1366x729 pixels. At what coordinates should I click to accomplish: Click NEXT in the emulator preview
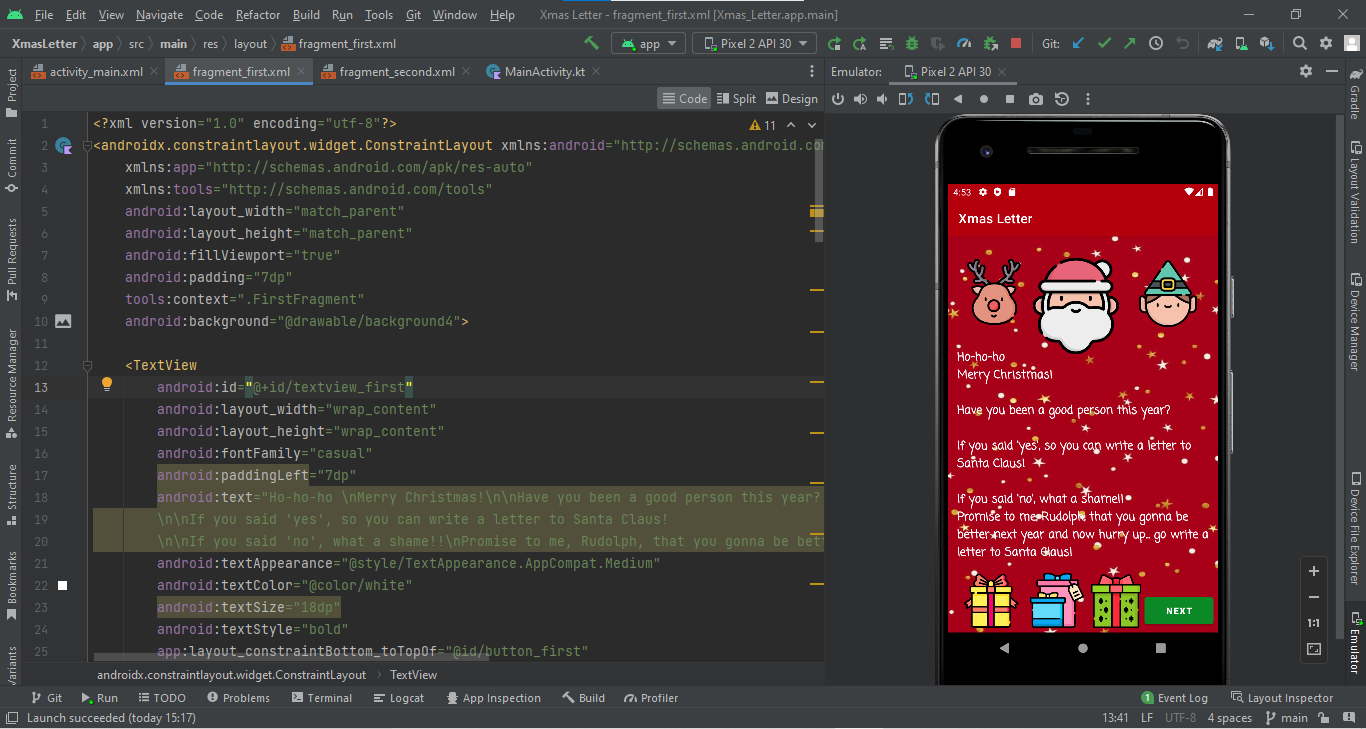(1179, 610)
